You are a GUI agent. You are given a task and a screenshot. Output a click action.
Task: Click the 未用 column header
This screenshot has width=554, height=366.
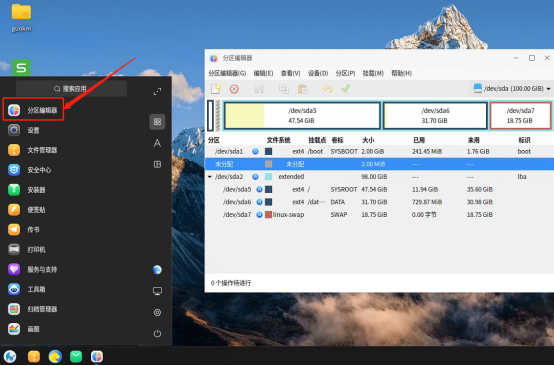[x=473, y=140]
